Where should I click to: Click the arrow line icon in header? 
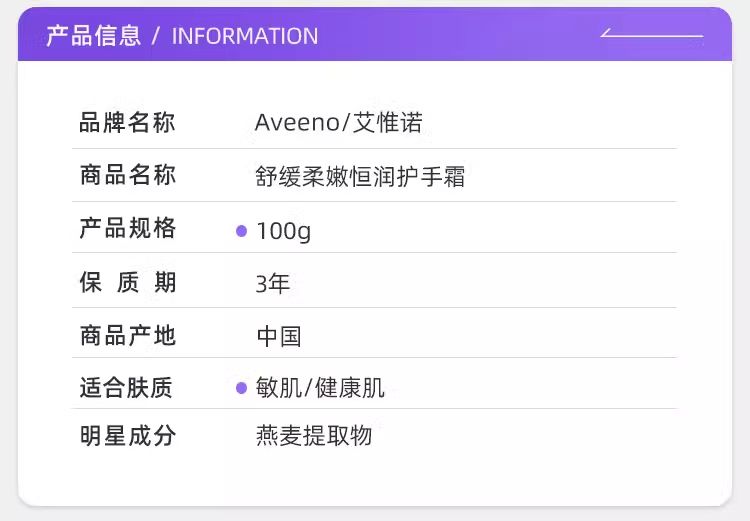(x=651, y=35)
